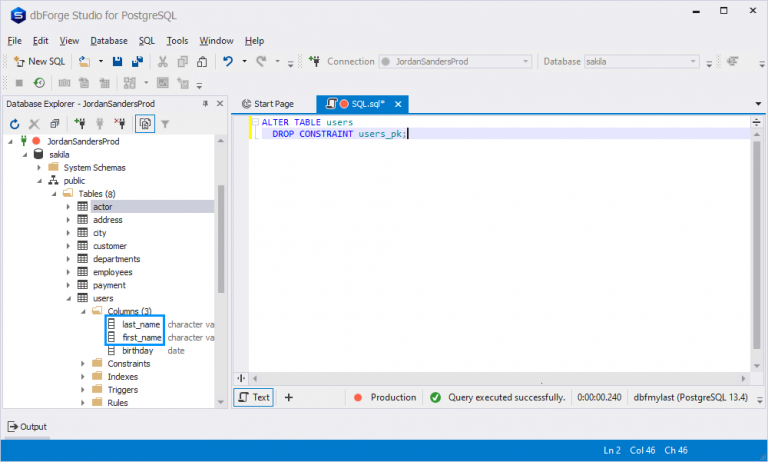Open the Connection dropdown JordanSandersProd

[455, 62]
